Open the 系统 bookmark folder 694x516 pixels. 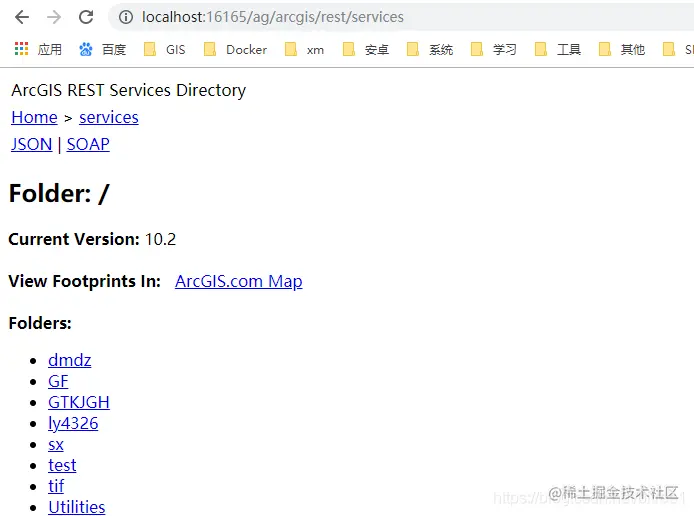point(430,49)
